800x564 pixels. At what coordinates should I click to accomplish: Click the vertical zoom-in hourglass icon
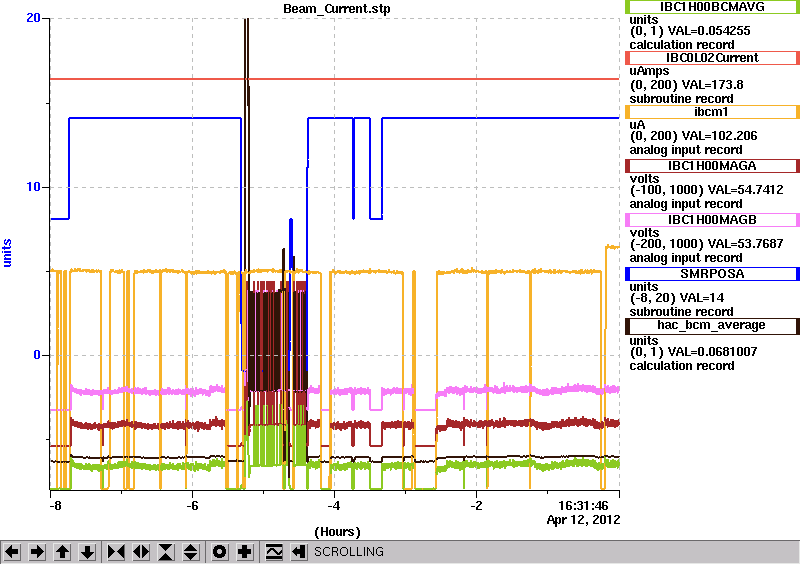pos(166,552)
